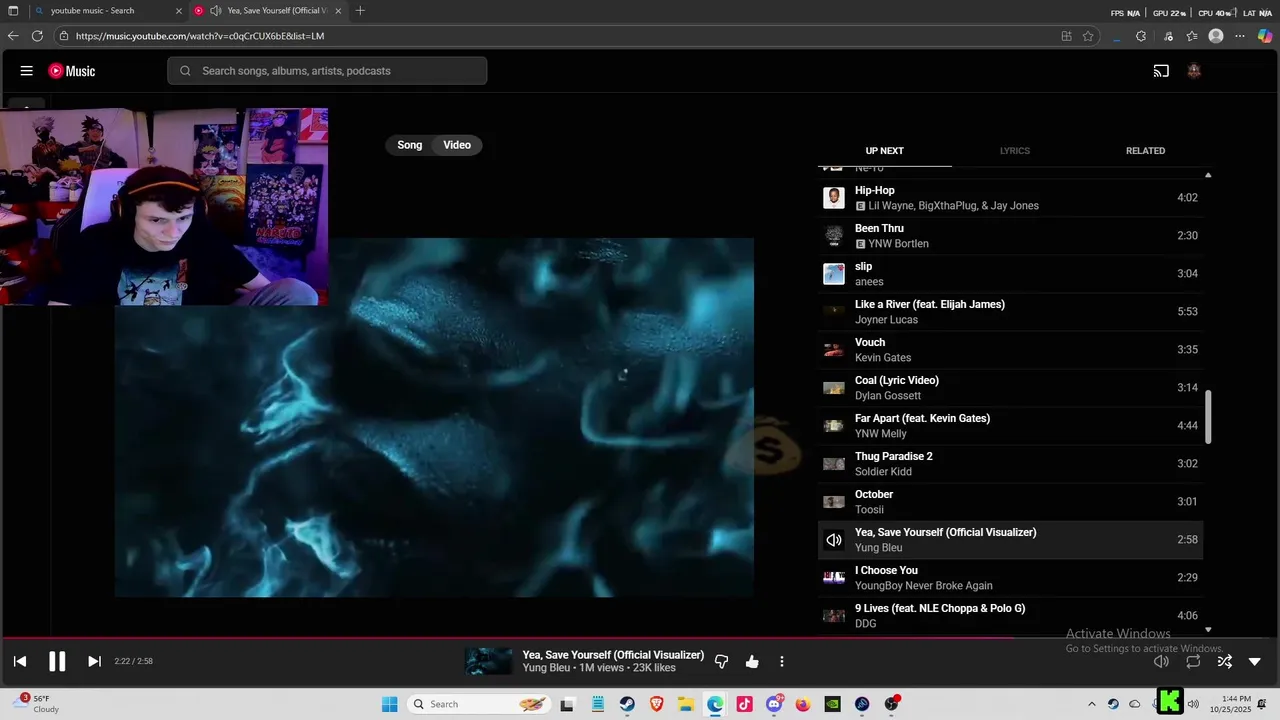Play Thug Paradise 2 by Soldier Kidd
Screen dimensions: 1280x720
(1010, 464)
